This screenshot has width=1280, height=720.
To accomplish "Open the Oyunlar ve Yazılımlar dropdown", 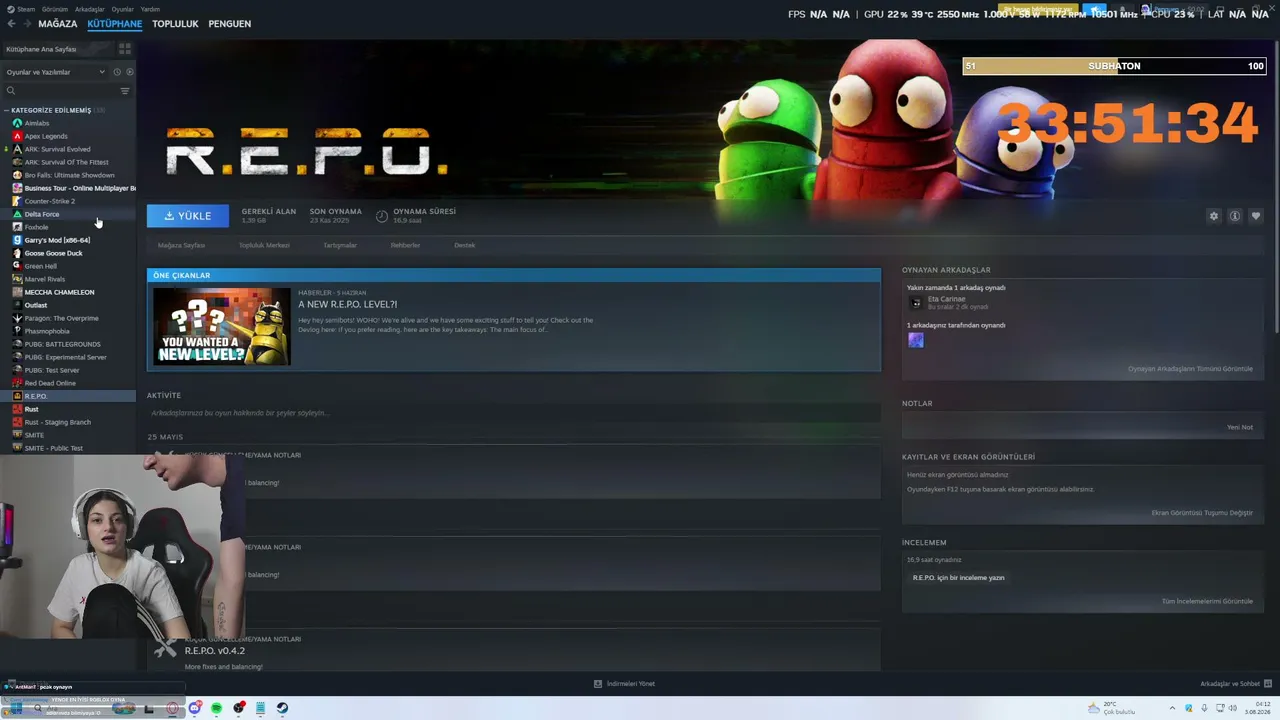I will [56, 72].
